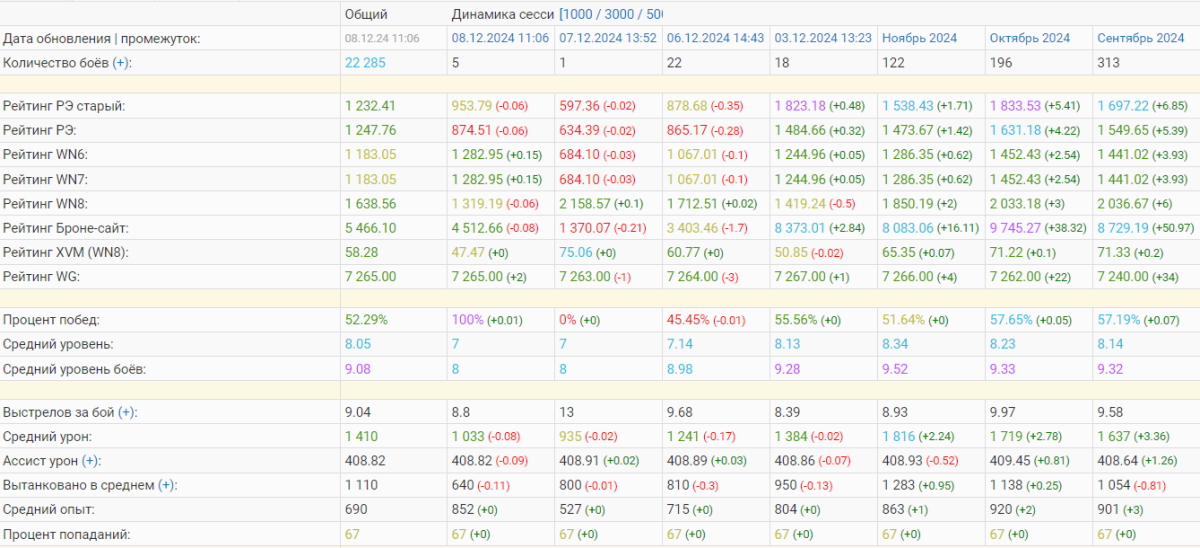Expand the plus next to Выстрелов за бой
1200x548 pixels.
click(x=127, y=412)
